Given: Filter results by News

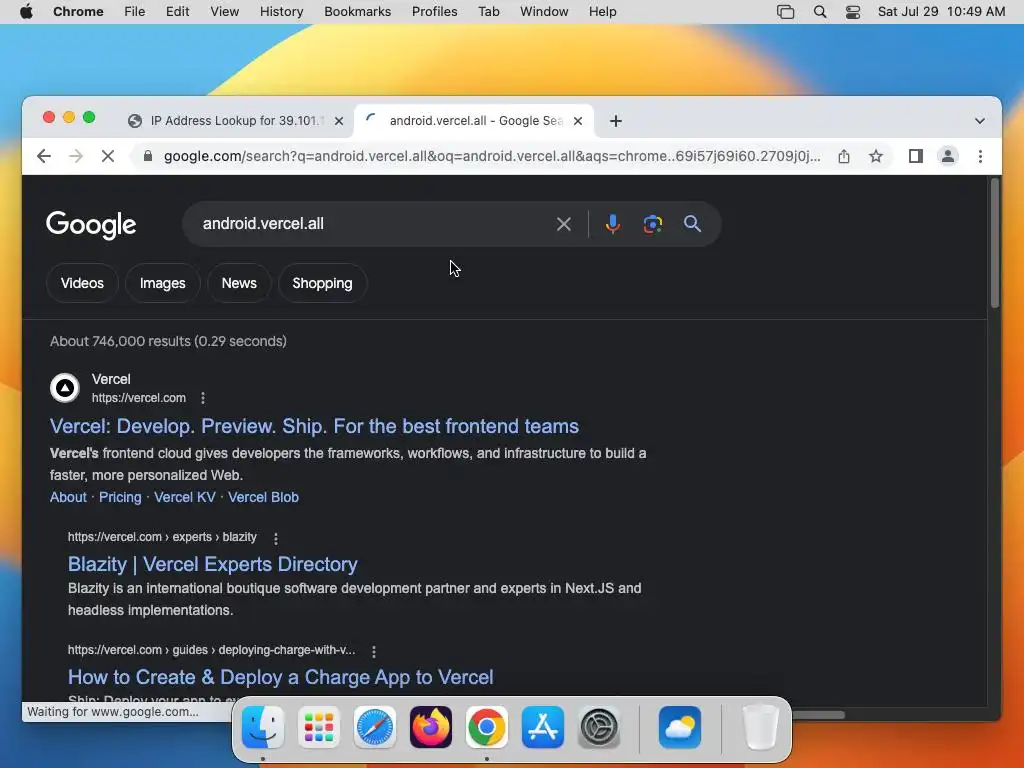Looking at the screenshot, I should (239, 283).
